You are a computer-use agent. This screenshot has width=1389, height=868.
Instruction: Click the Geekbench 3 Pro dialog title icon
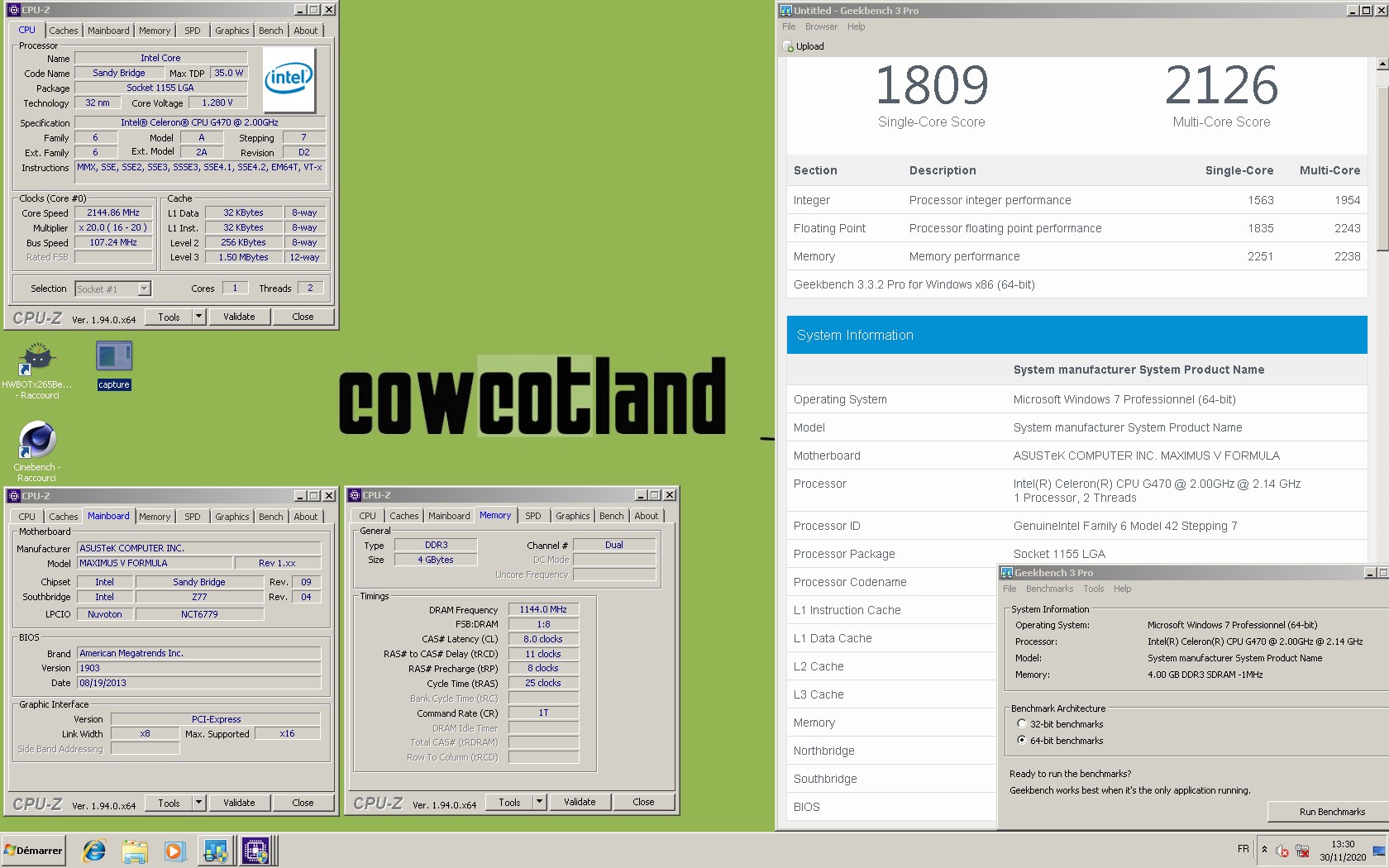[1007, 572]
